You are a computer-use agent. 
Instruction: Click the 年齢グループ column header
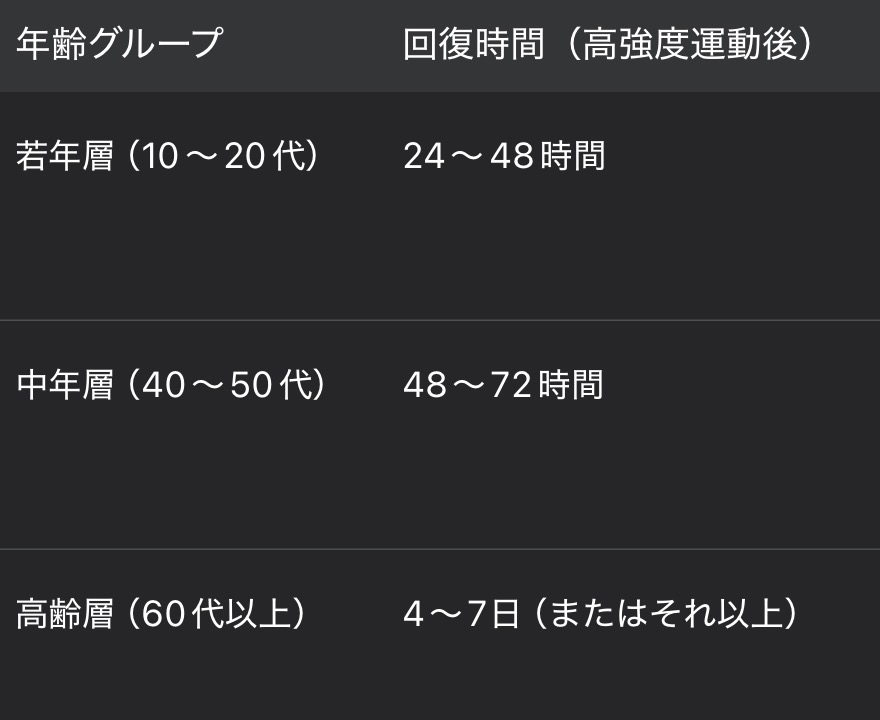click(x=118, y=44)
